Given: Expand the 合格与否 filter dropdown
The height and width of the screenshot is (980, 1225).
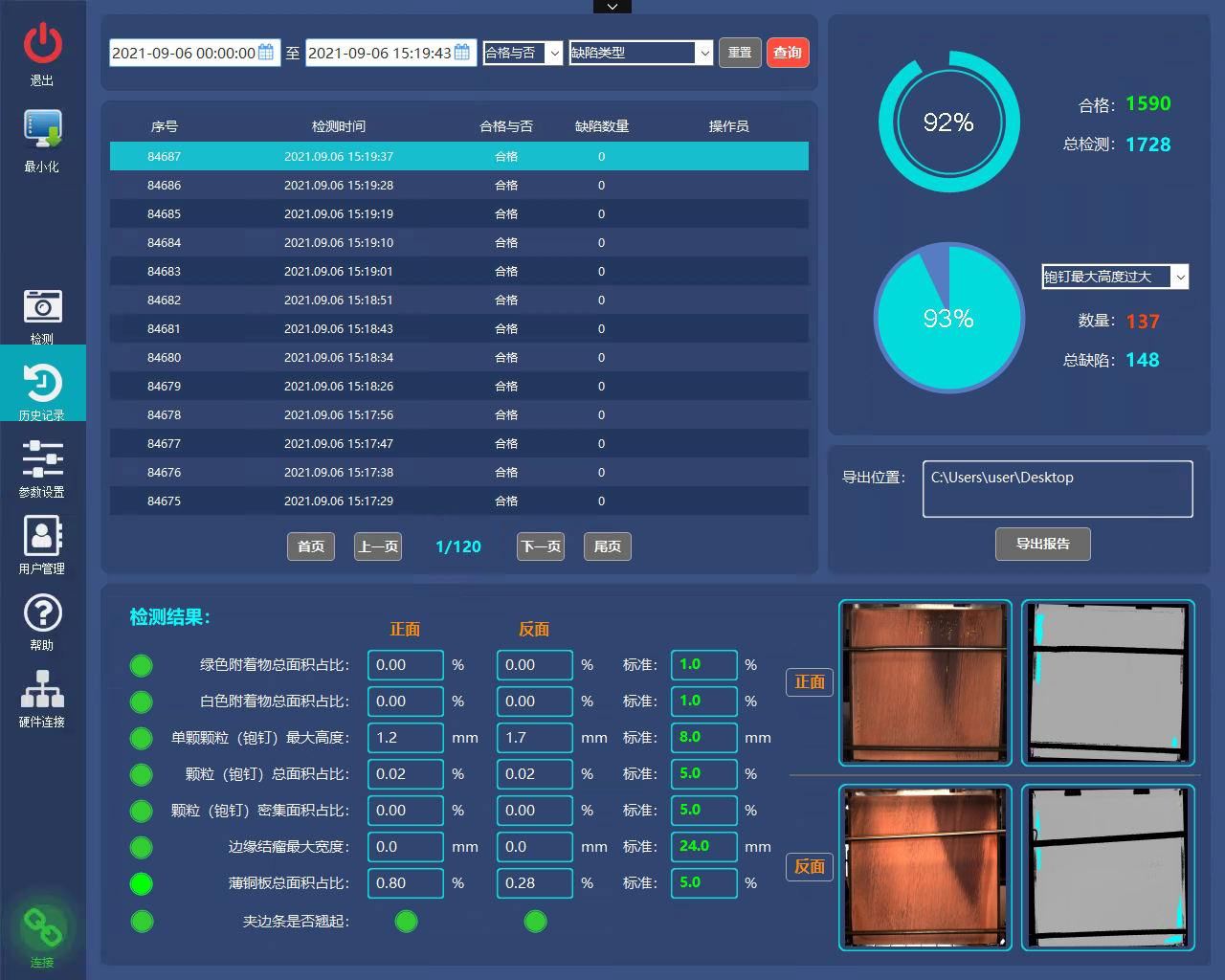Looking at the screenshot, I should [554, 53].
